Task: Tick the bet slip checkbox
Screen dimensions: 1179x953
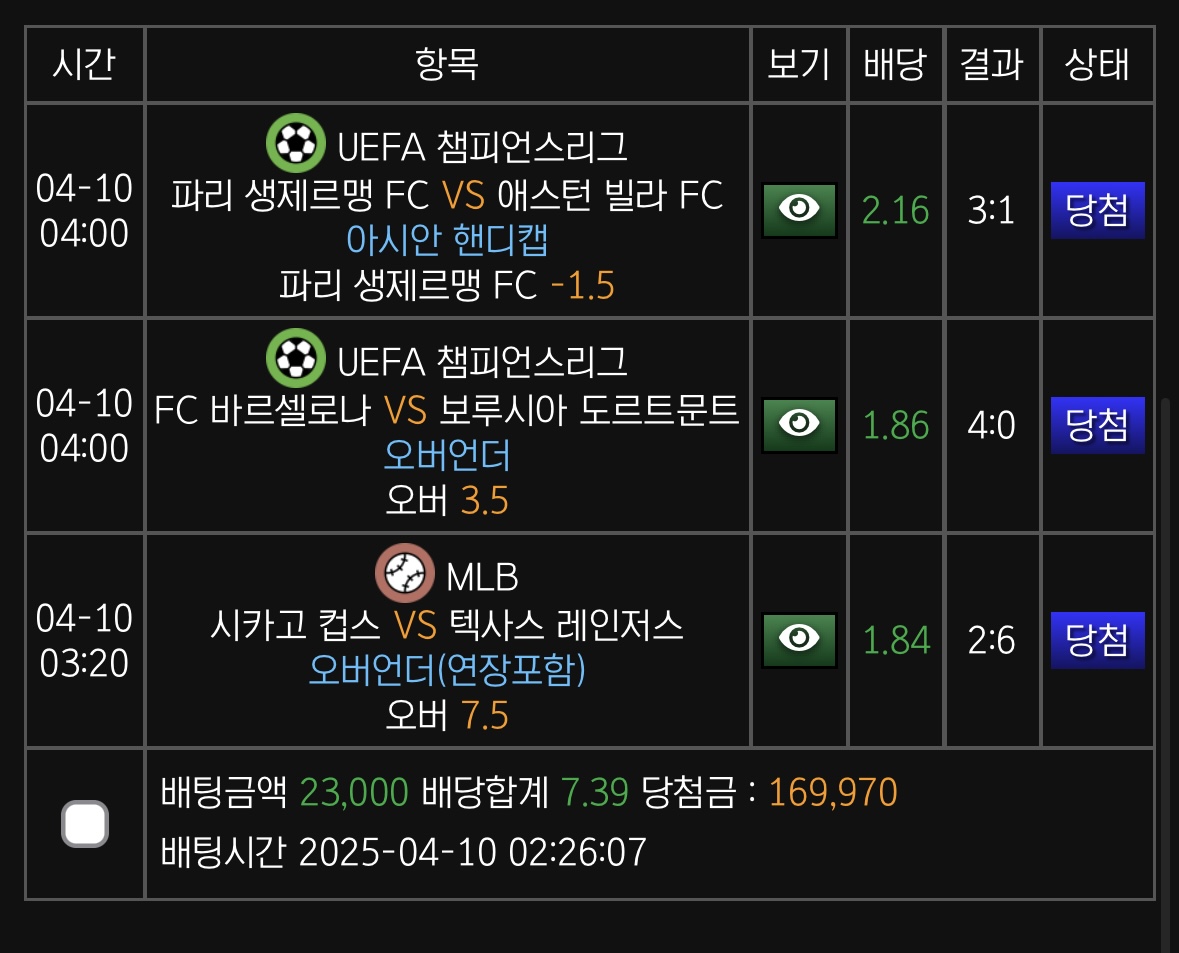Action: (x=85, y=825)
